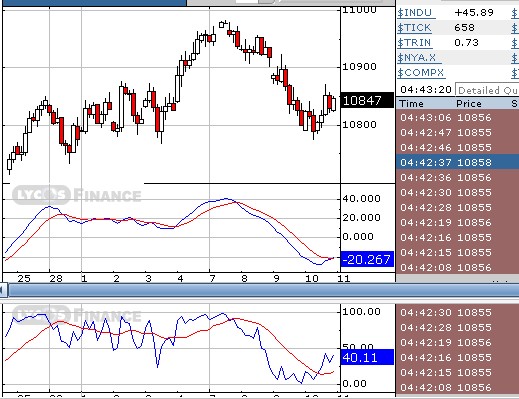
Task: Click the 40.11 stochastic value label
Action: pyautogui.click(x=367, y=357)
